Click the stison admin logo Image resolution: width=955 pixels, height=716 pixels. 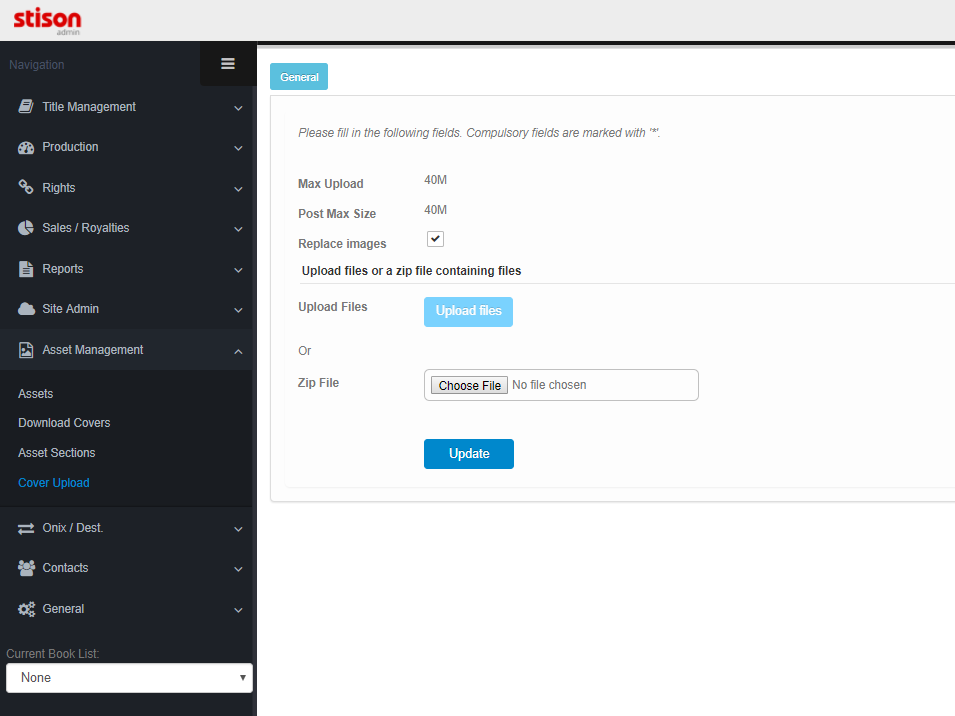47,20
